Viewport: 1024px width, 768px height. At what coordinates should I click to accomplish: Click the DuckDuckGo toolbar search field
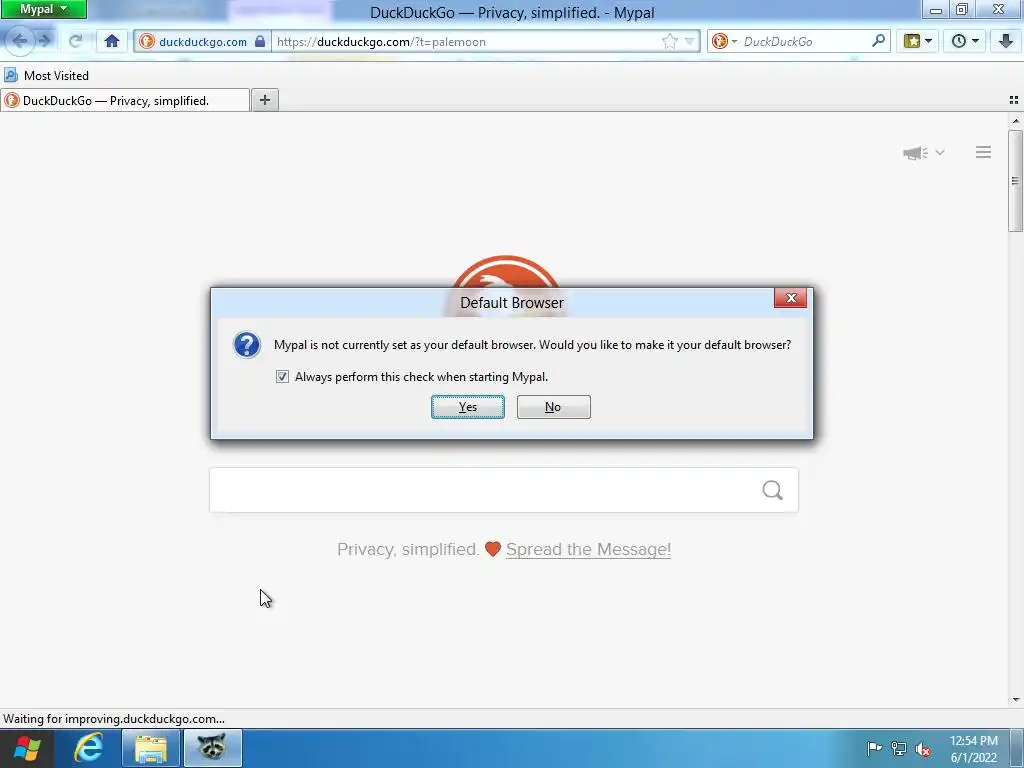pos(805,42)
